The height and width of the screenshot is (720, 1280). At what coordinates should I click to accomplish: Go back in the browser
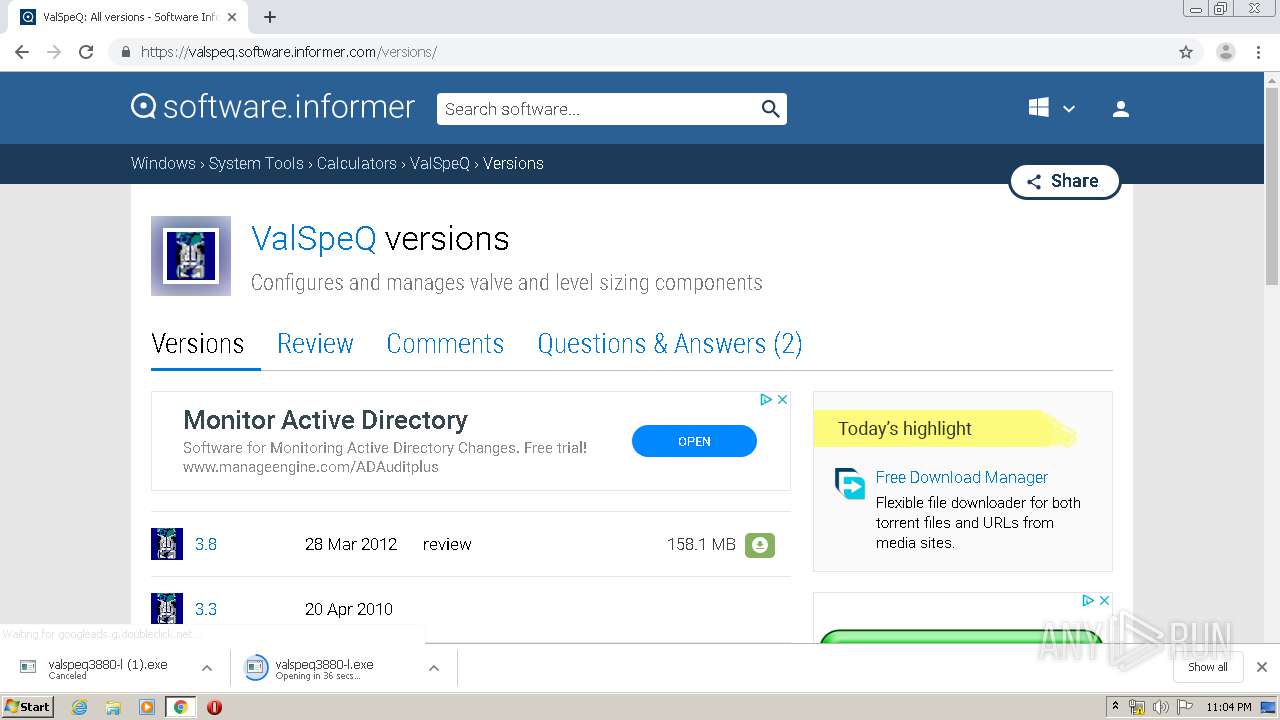(x=22, y=52)
